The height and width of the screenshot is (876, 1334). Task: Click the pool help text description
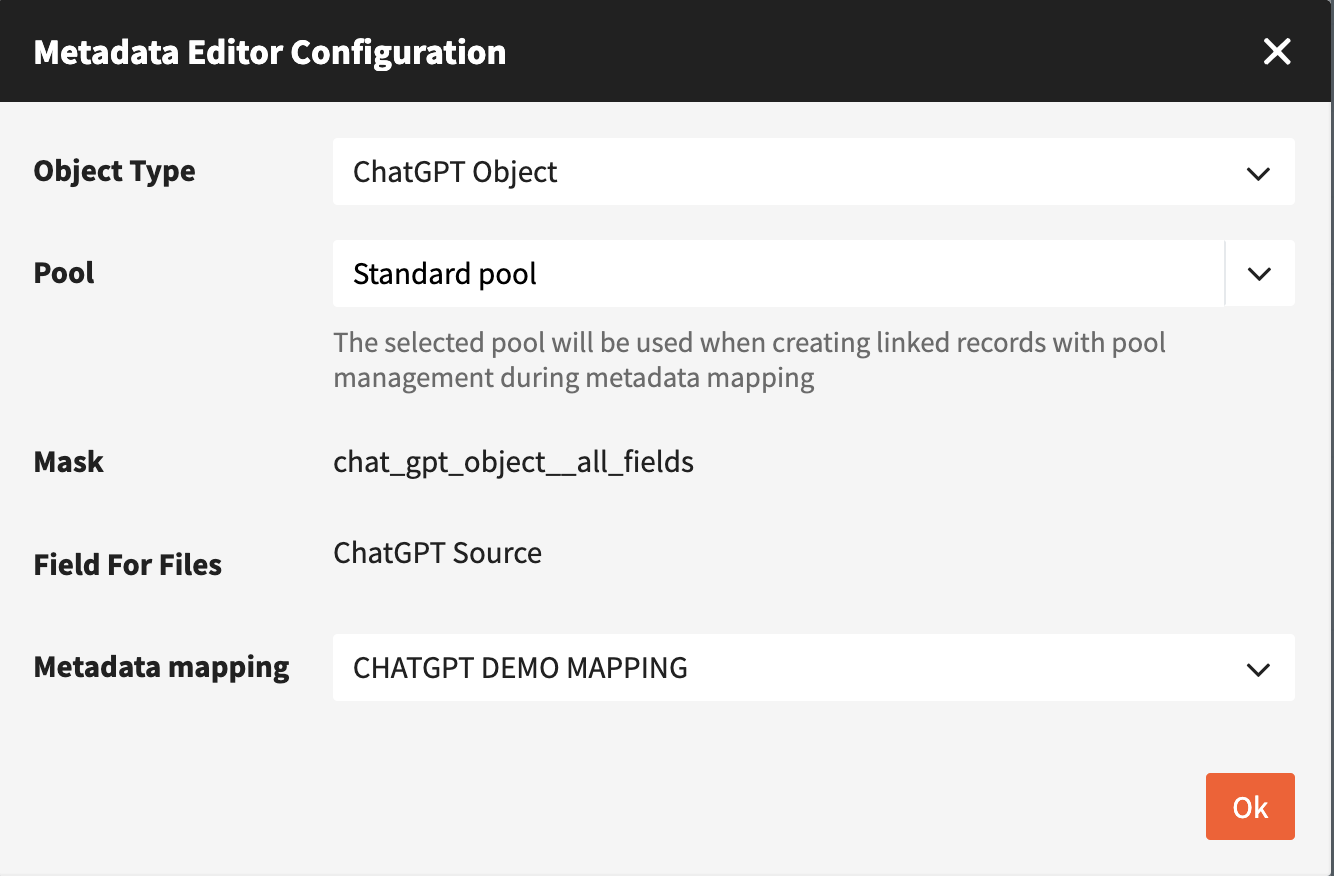[x=748, y=360]
